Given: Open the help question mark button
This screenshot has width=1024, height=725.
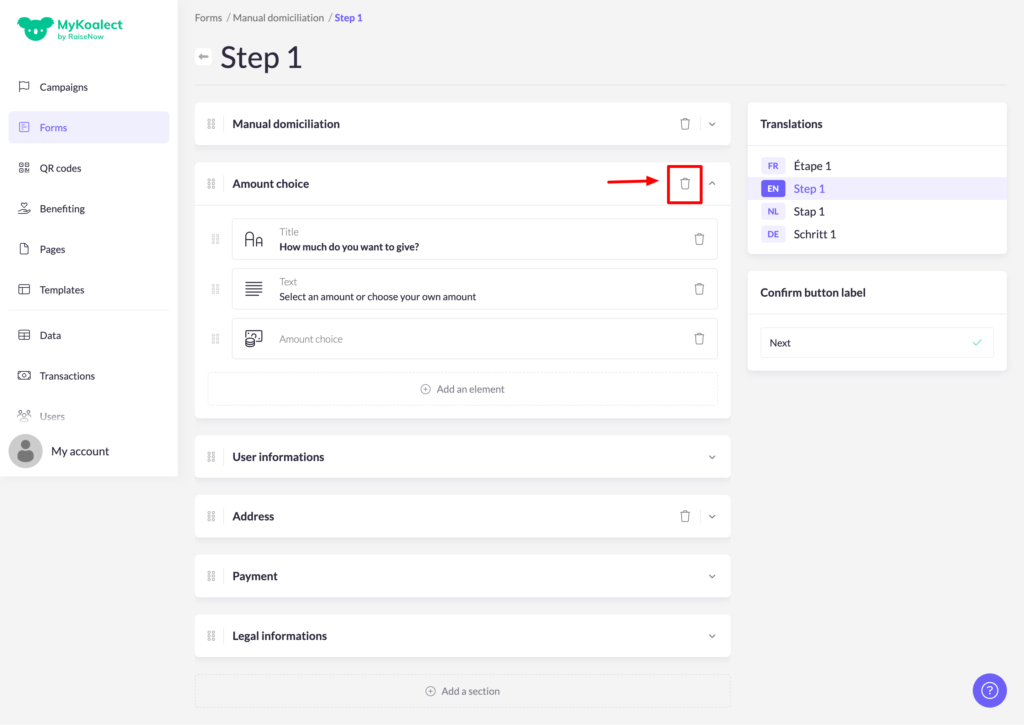Looking at the screenshot, I should [989, 690].
